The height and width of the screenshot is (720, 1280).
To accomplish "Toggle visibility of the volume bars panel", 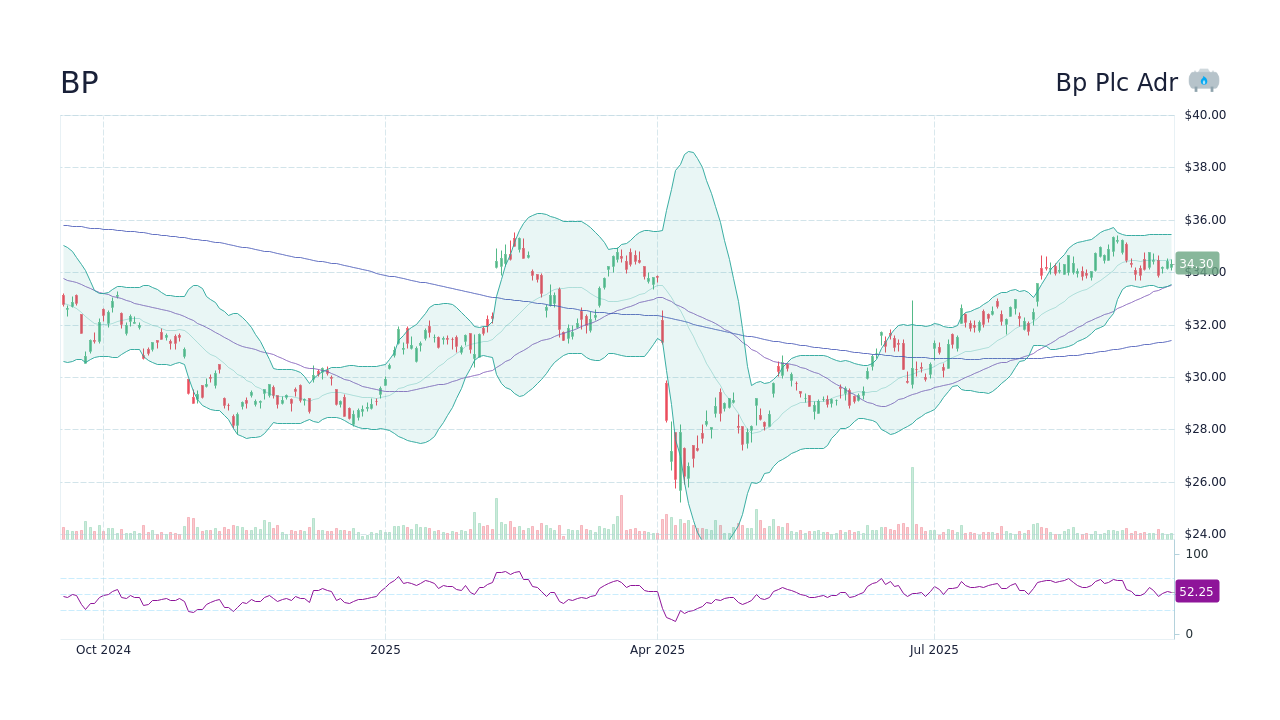I will [400, 528].
